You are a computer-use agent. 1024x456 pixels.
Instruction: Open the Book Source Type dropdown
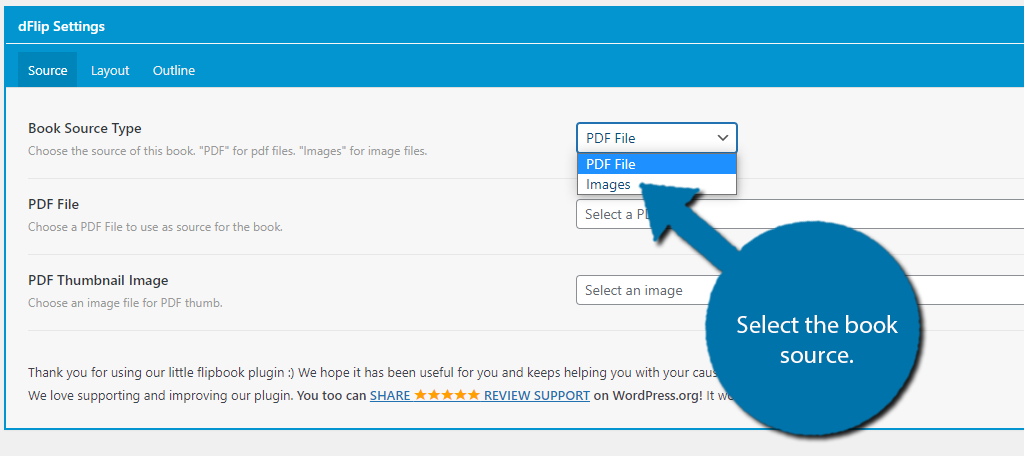point(656,138)
